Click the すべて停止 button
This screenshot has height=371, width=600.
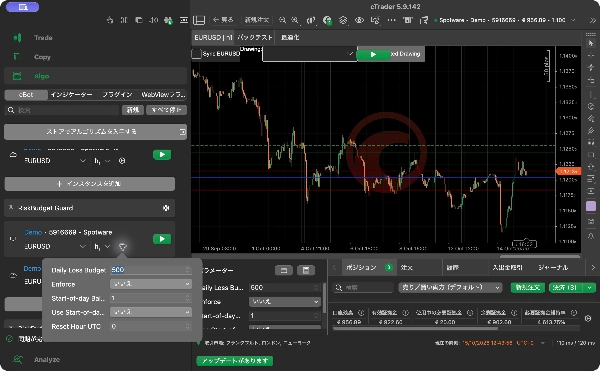166,110
